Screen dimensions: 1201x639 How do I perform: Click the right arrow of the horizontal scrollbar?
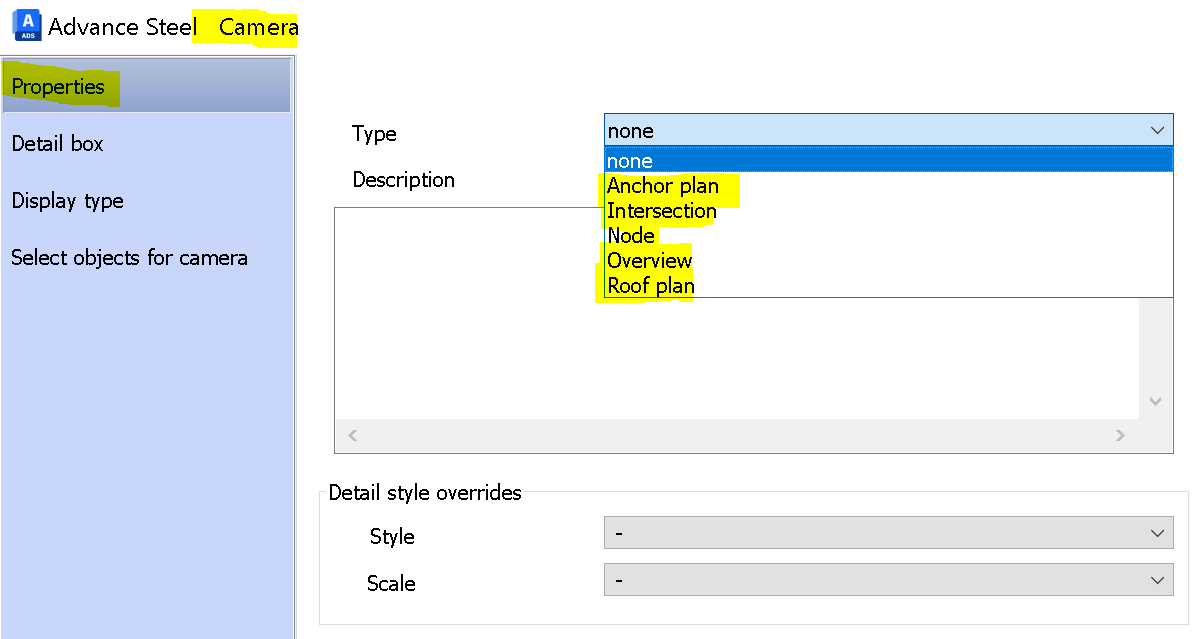[x=1120, y=435]
